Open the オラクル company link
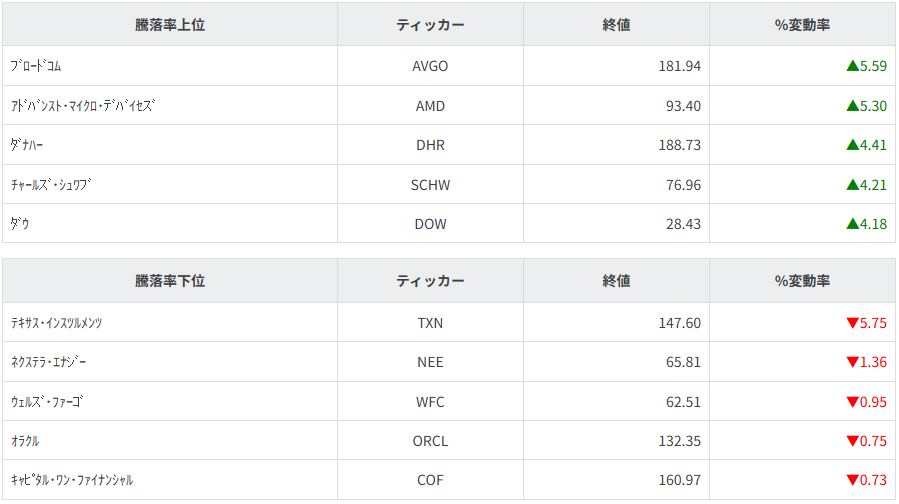 coord(24,441)
